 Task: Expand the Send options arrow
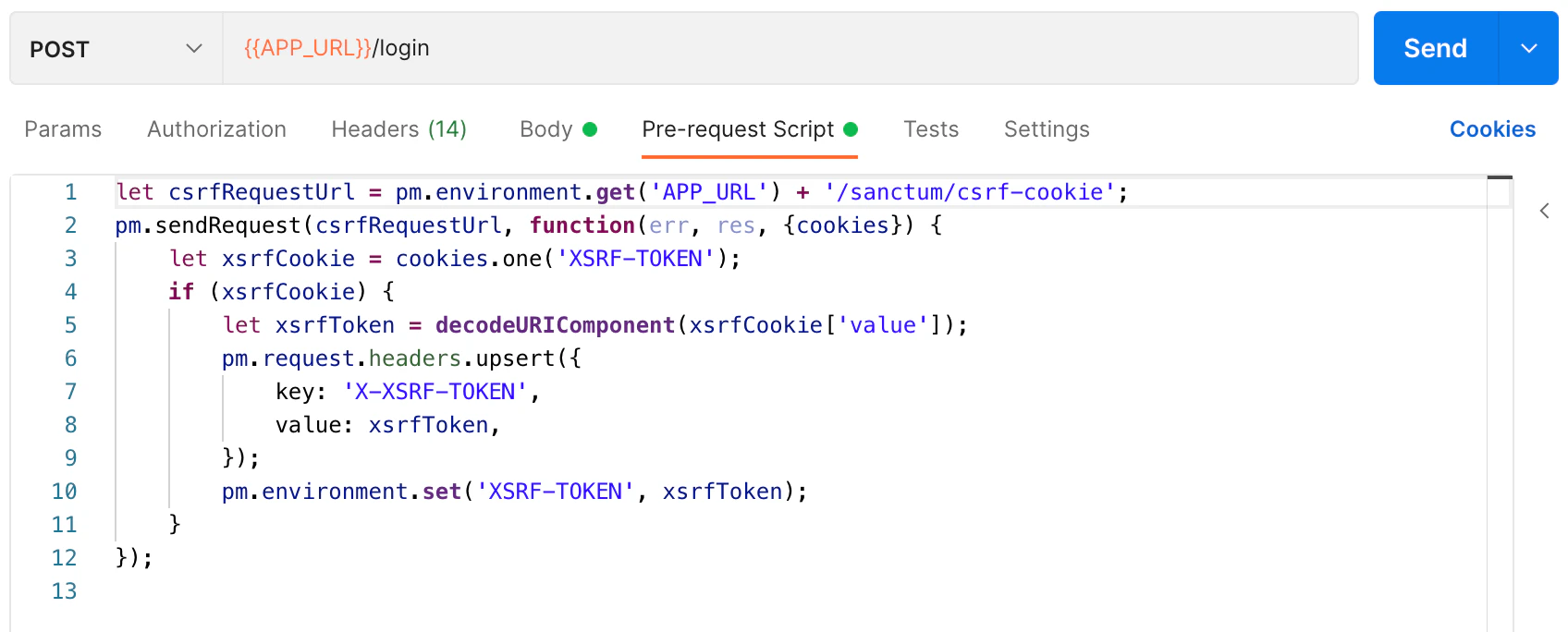pos(1528,48)
